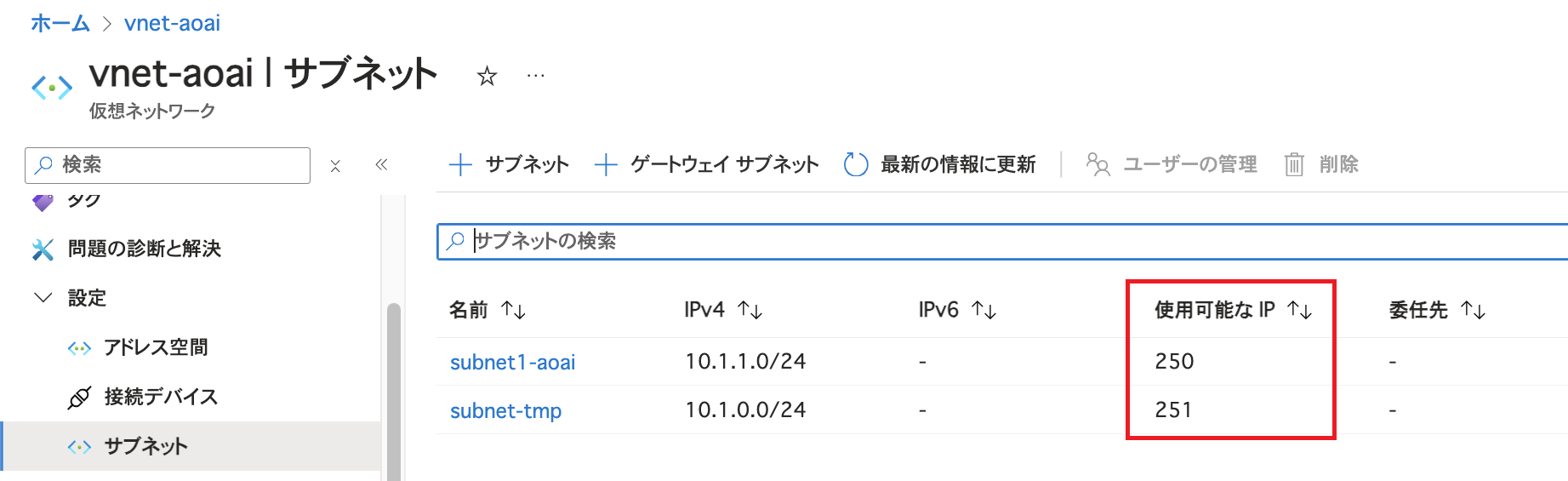Image resolution: width=1568 pixels, height=481 pixels.
Task: Open the subnet-tmp subnet link
Action: click(x=505, y=411)
